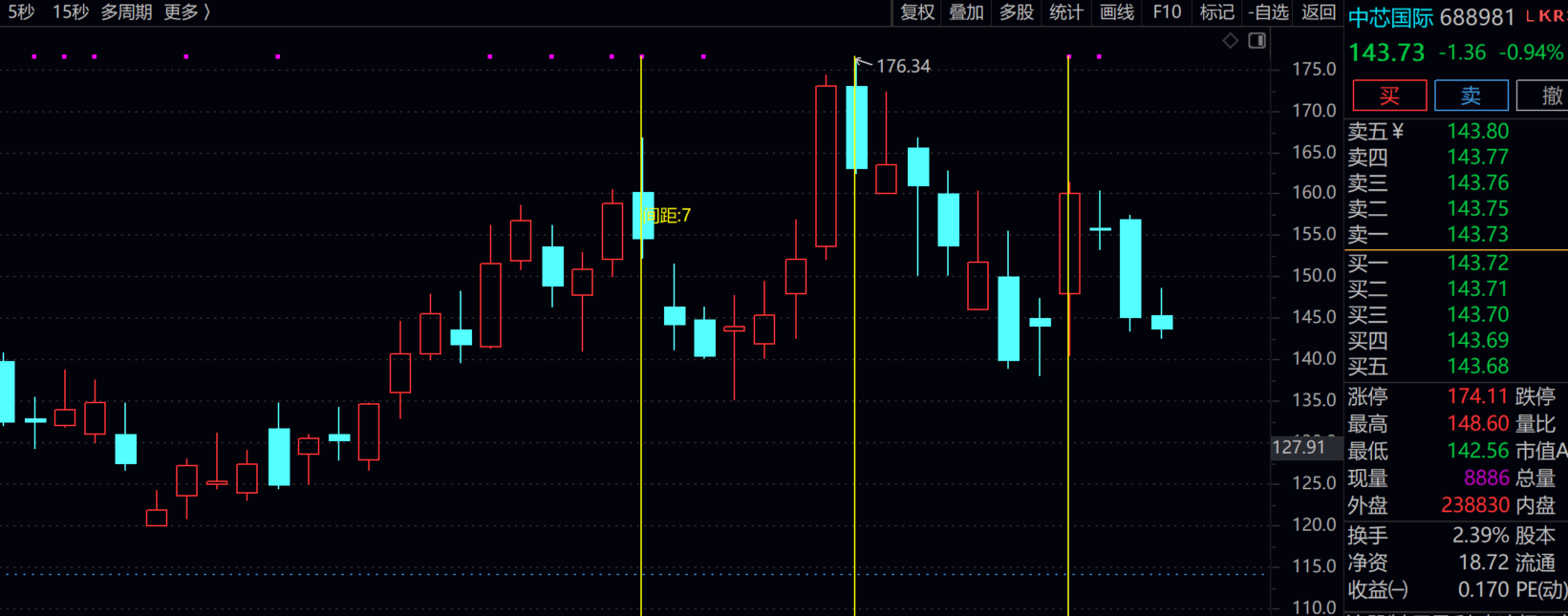
Task: Click 现量 value 8886
Action: [1486, 478]
